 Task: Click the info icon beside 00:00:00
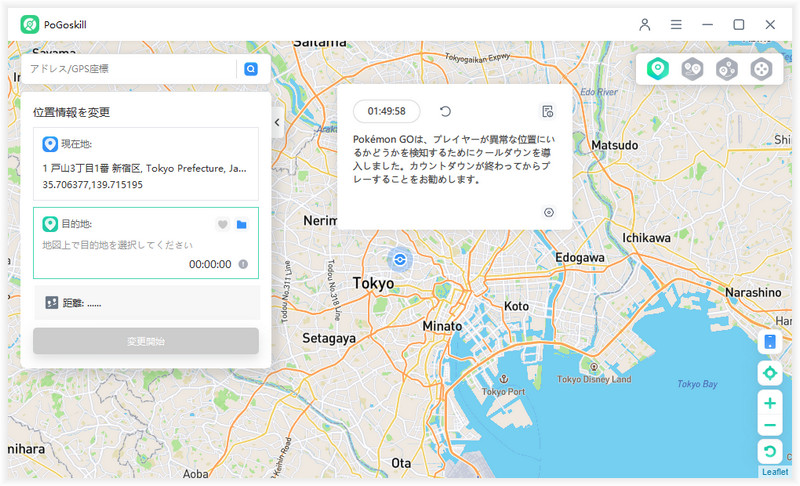[243, 264]
